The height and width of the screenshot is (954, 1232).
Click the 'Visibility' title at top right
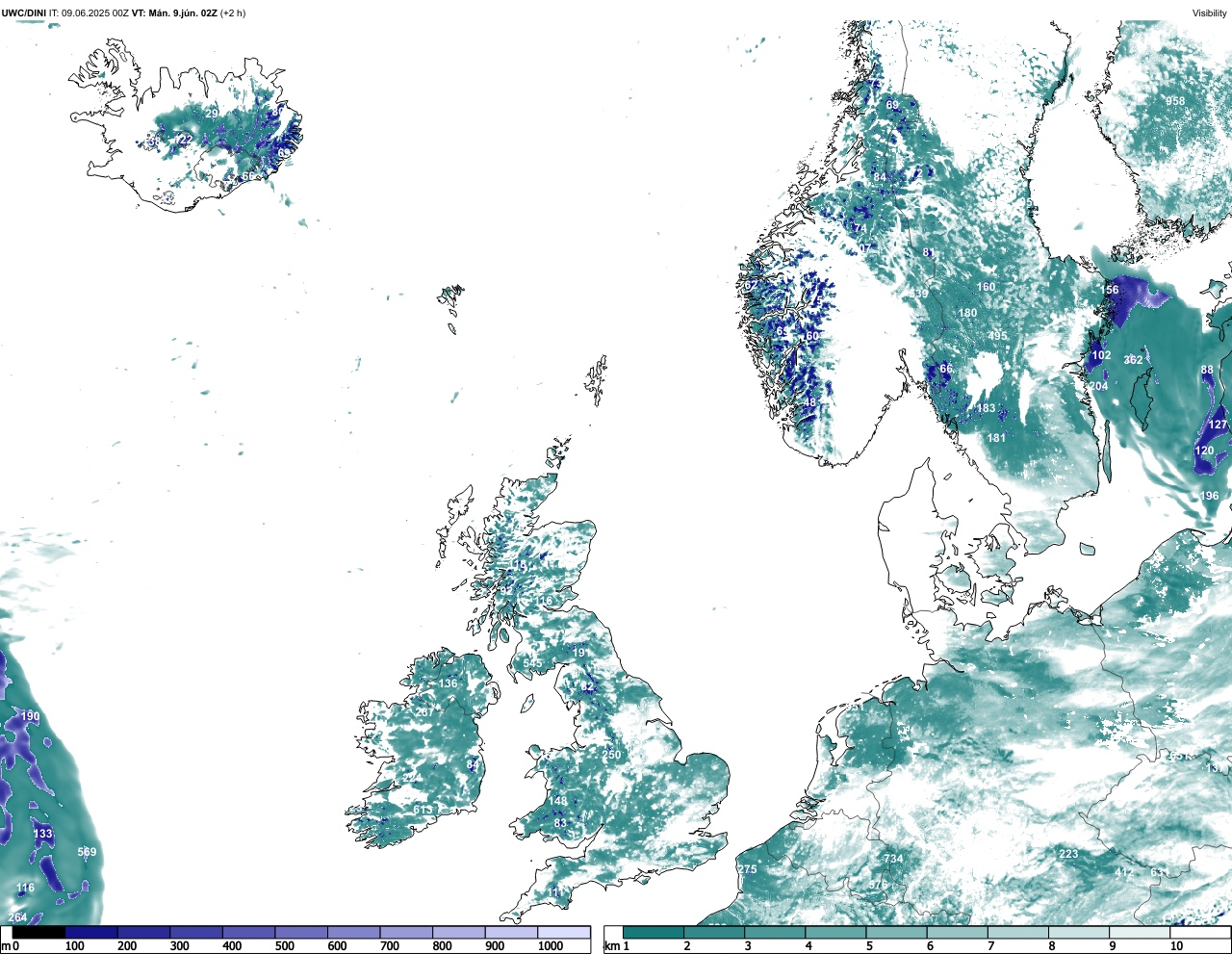[1209, 13]
